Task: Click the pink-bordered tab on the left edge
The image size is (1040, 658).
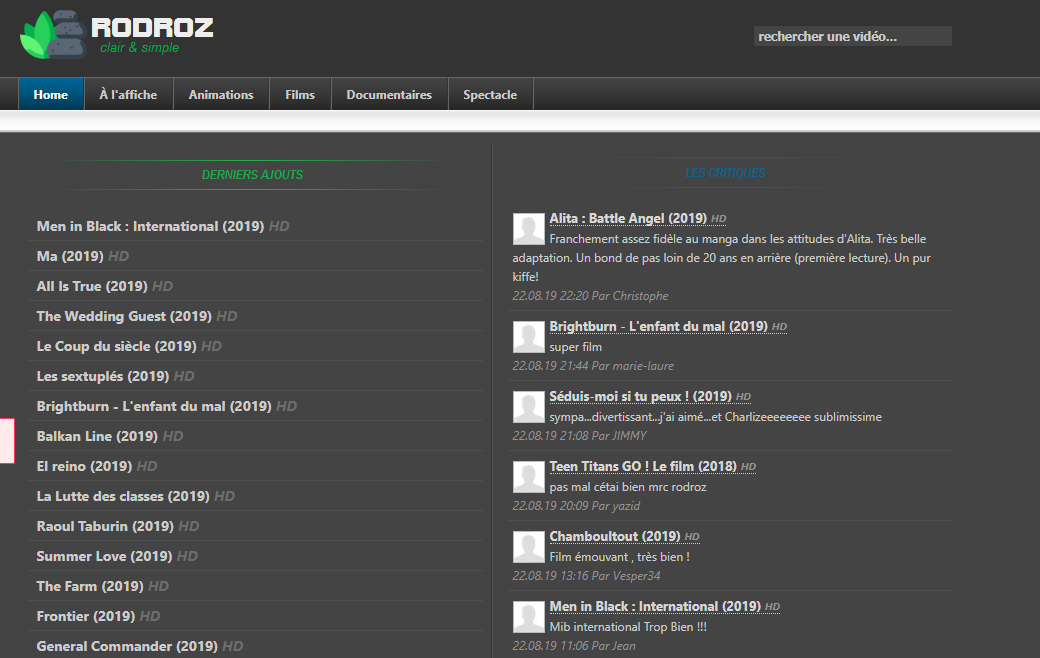Action: tap(7, 440)
